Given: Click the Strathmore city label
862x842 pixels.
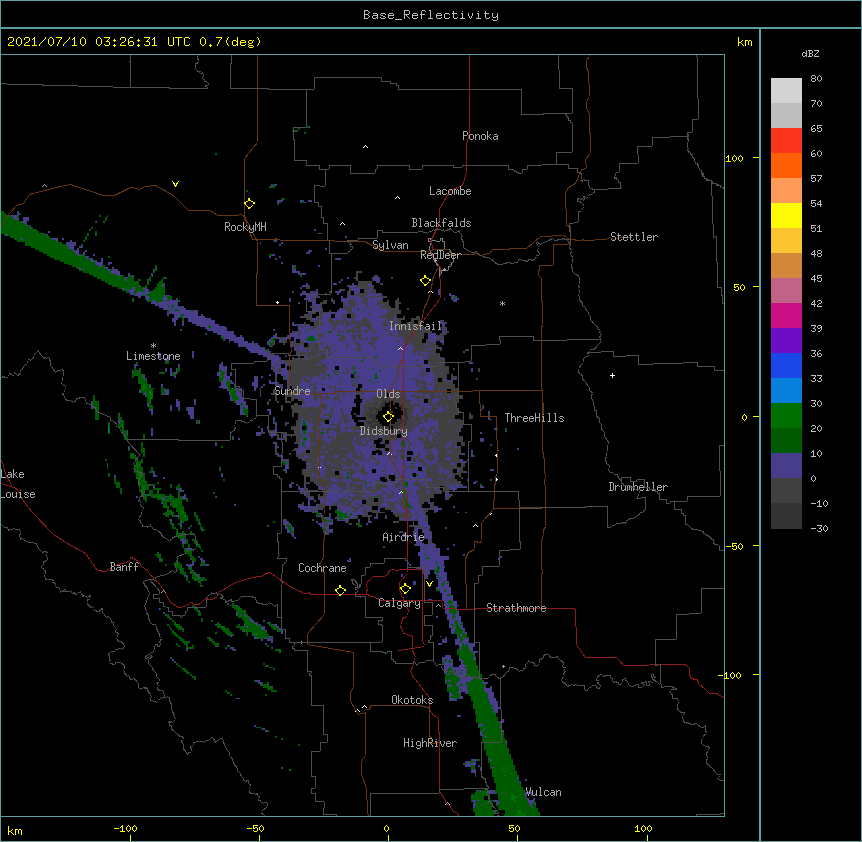Looking at the screenshot, I should [516, 608].
